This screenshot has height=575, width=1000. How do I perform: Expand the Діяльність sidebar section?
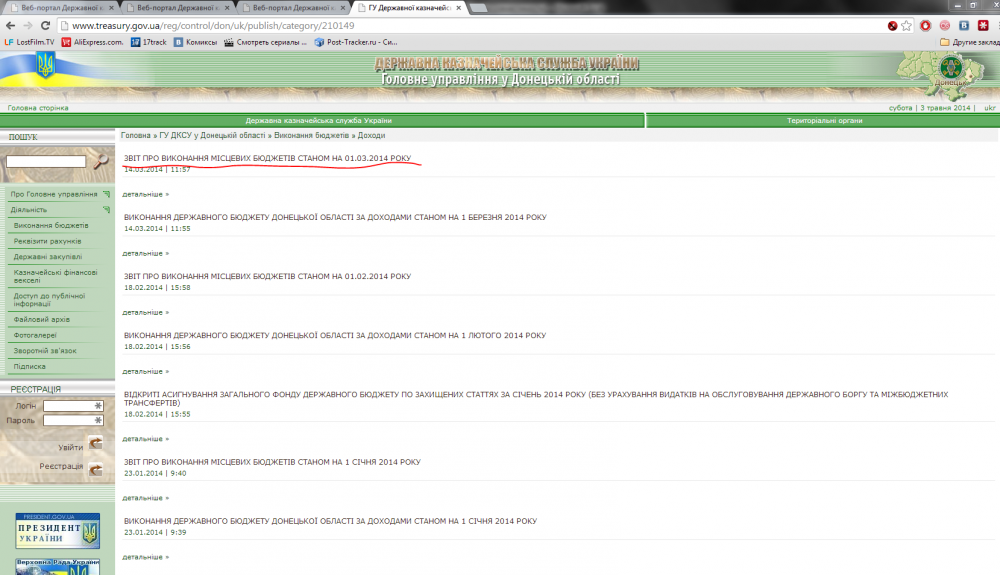29,210
